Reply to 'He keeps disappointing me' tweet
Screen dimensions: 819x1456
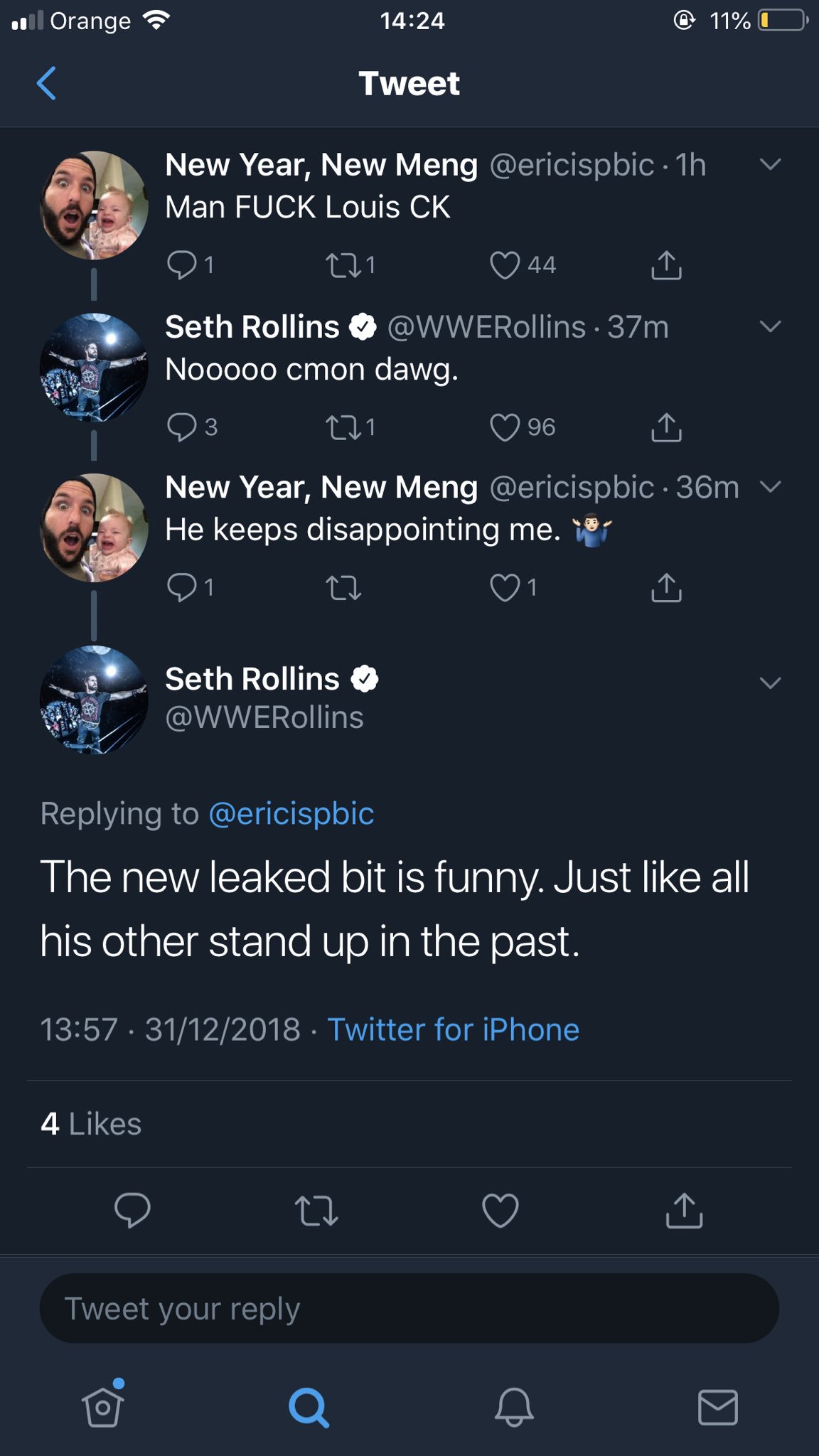click(x=182, y=587)
